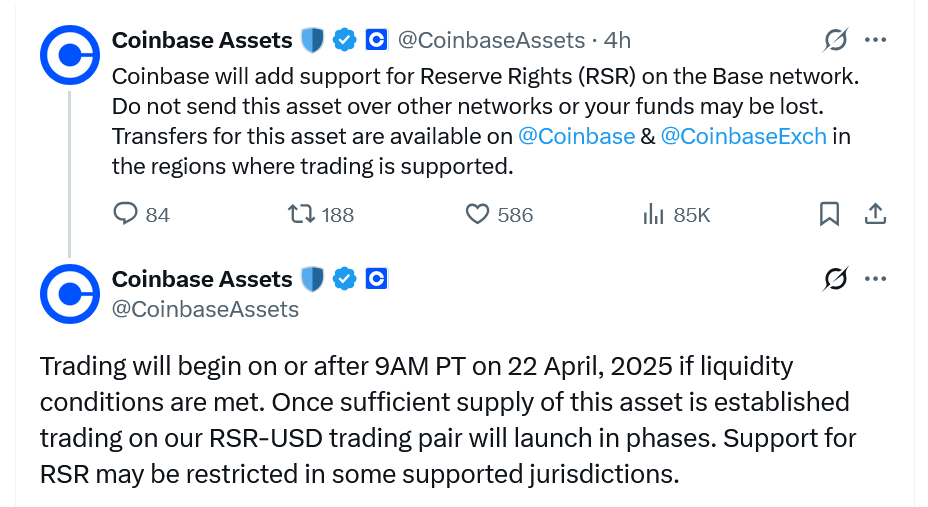The width and height of the screenshot is (928, 507).
Task: Click the Coinbase Assets name in first tweet
Action: [202, 40]
